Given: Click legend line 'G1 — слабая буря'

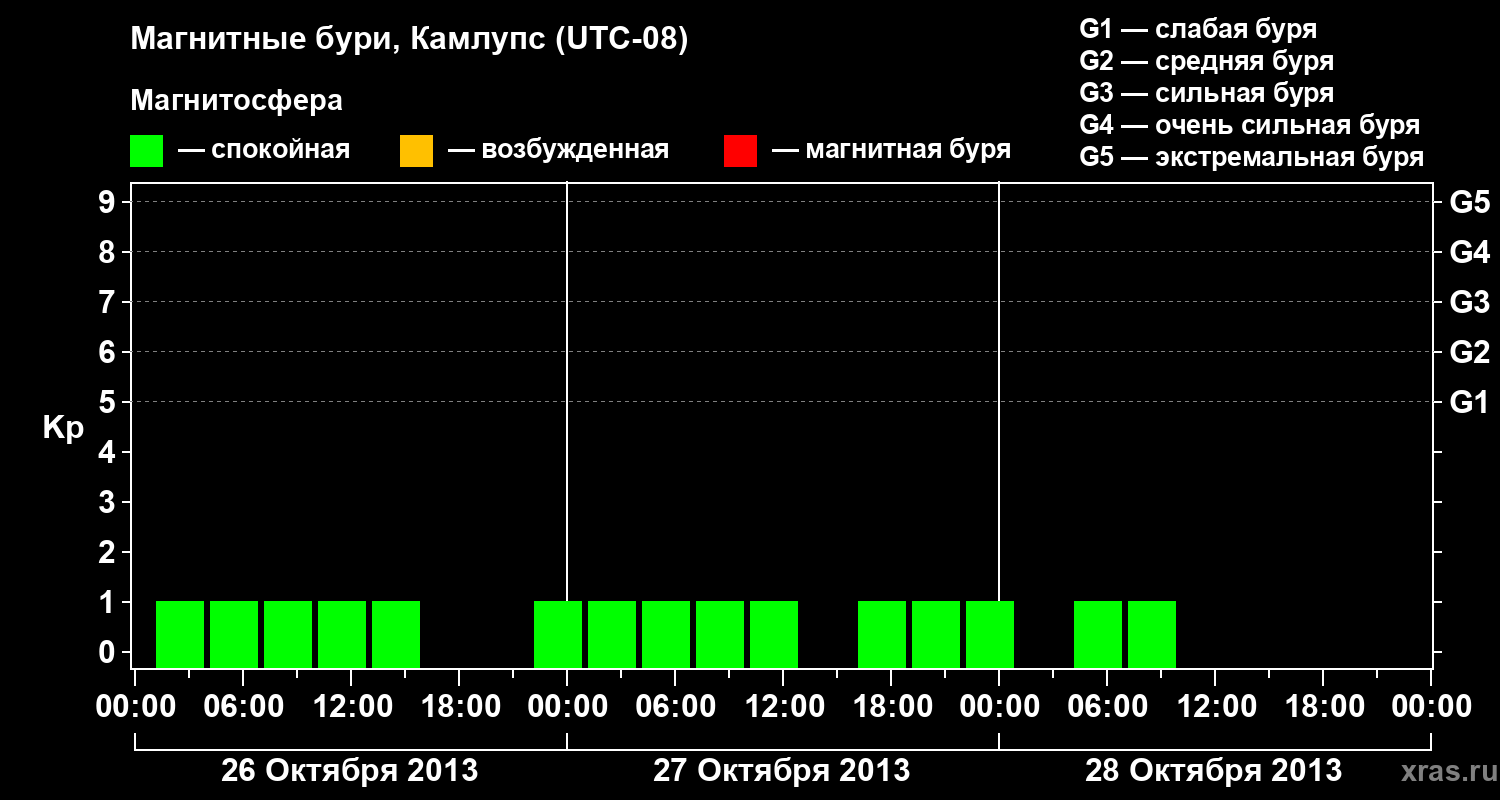Looking at the screenshot, I should coord(1198,29).
